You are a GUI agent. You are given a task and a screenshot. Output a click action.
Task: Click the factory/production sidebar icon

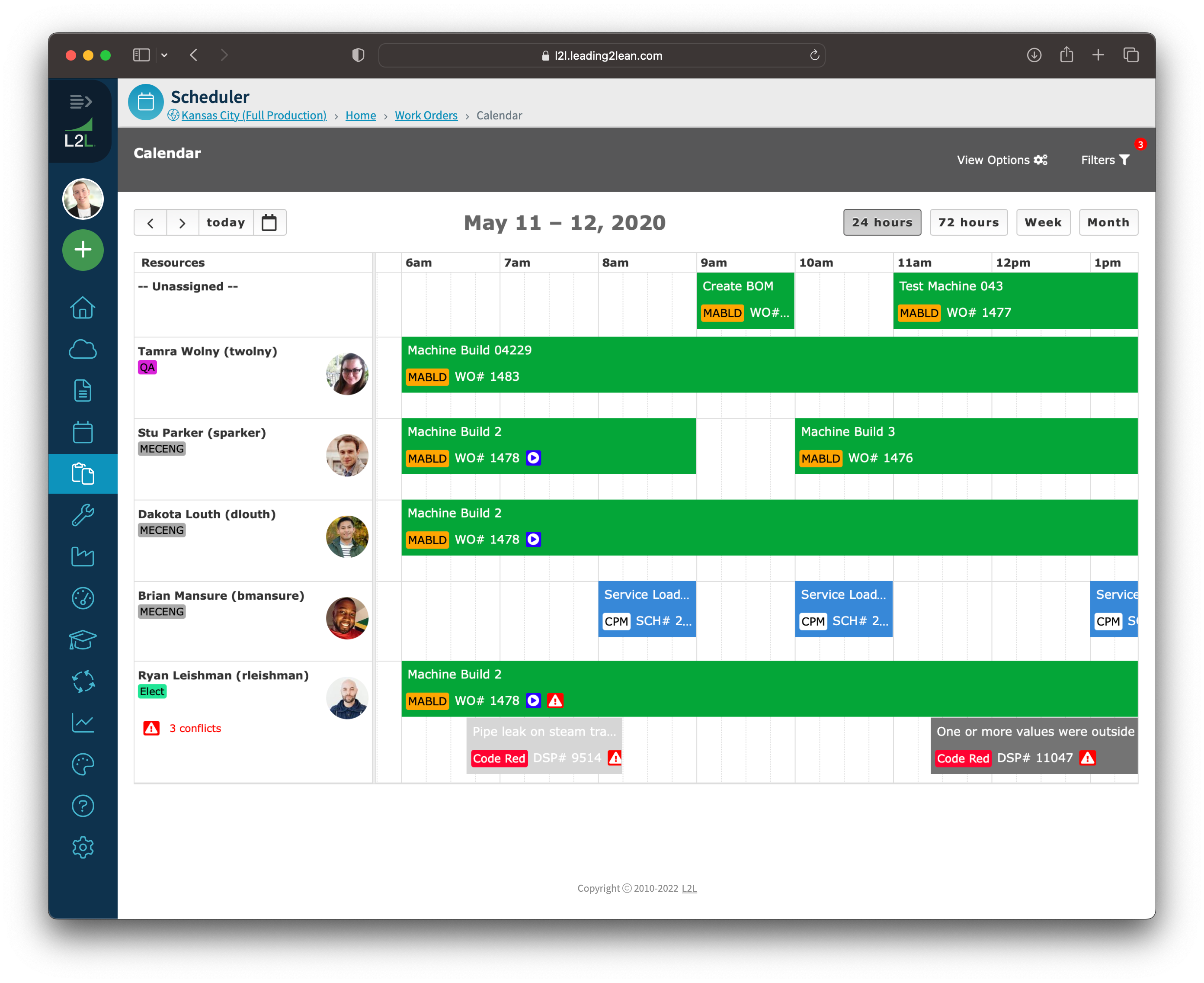click(x=83, y=556)
